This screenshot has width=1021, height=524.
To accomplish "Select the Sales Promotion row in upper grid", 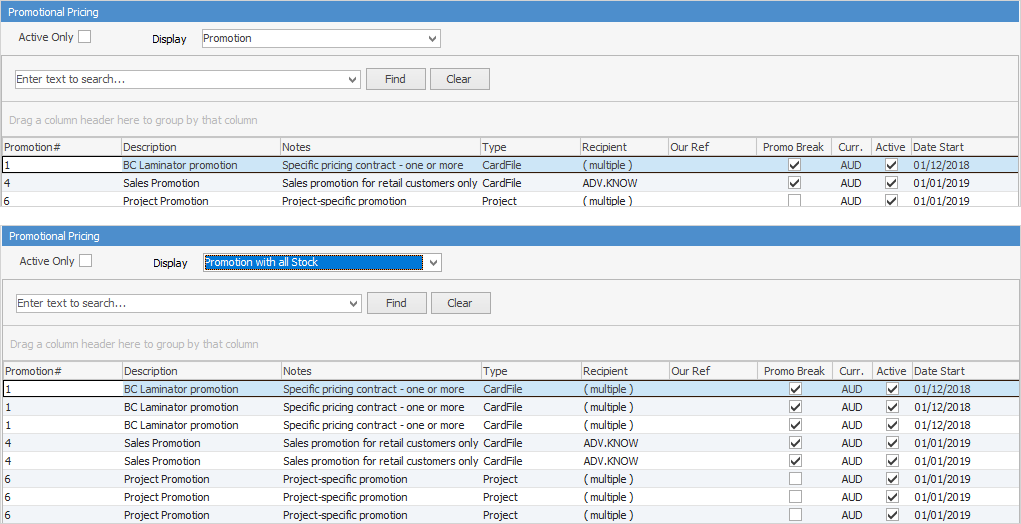I will click(161, 183).
